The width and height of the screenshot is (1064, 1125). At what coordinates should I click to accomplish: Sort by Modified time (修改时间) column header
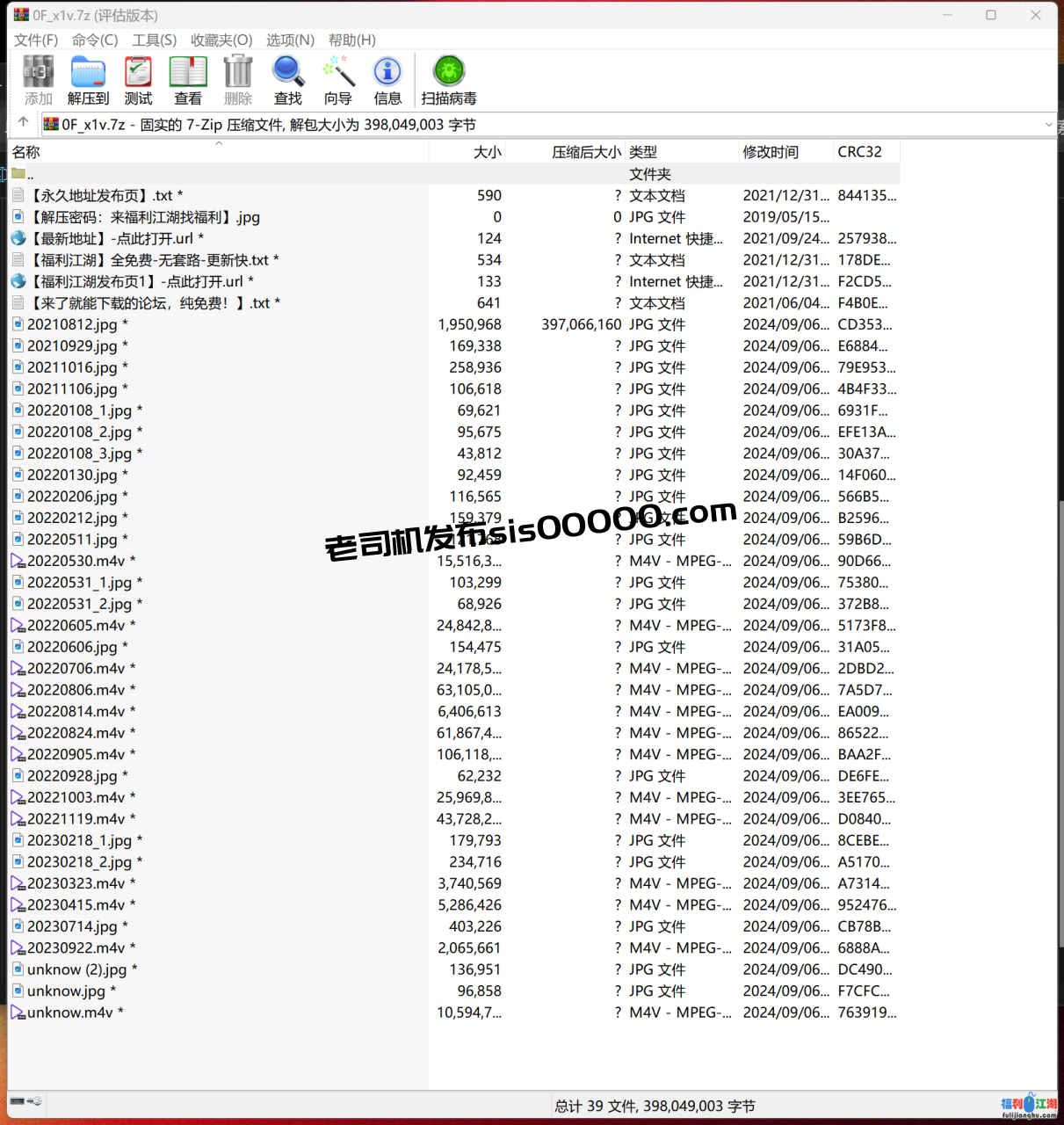click(771, 152)
